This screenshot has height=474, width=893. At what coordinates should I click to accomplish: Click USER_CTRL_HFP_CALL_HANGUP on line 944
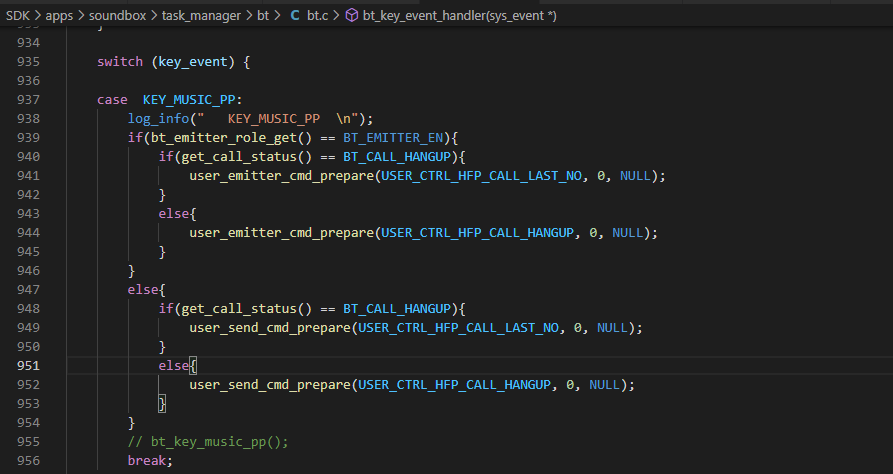tap(477, 232)
